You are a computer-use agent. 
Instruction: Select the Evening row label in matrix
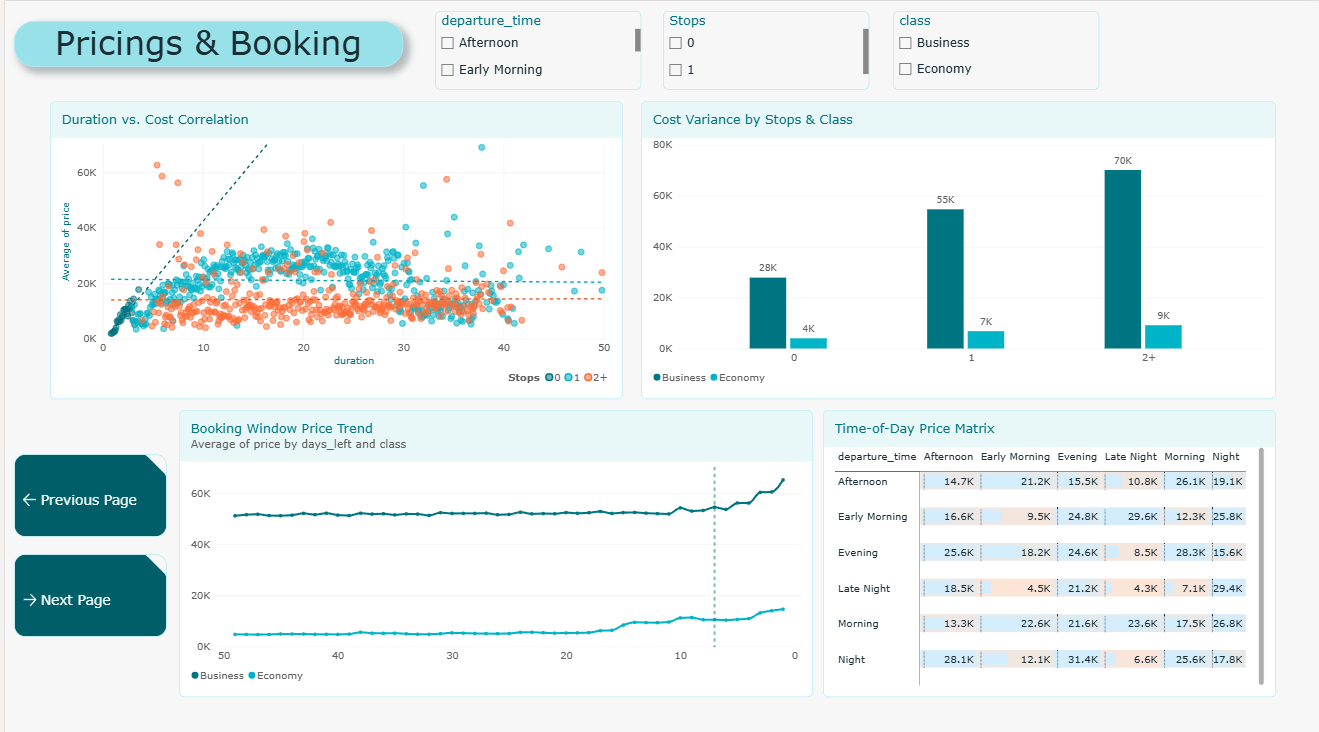858,553
